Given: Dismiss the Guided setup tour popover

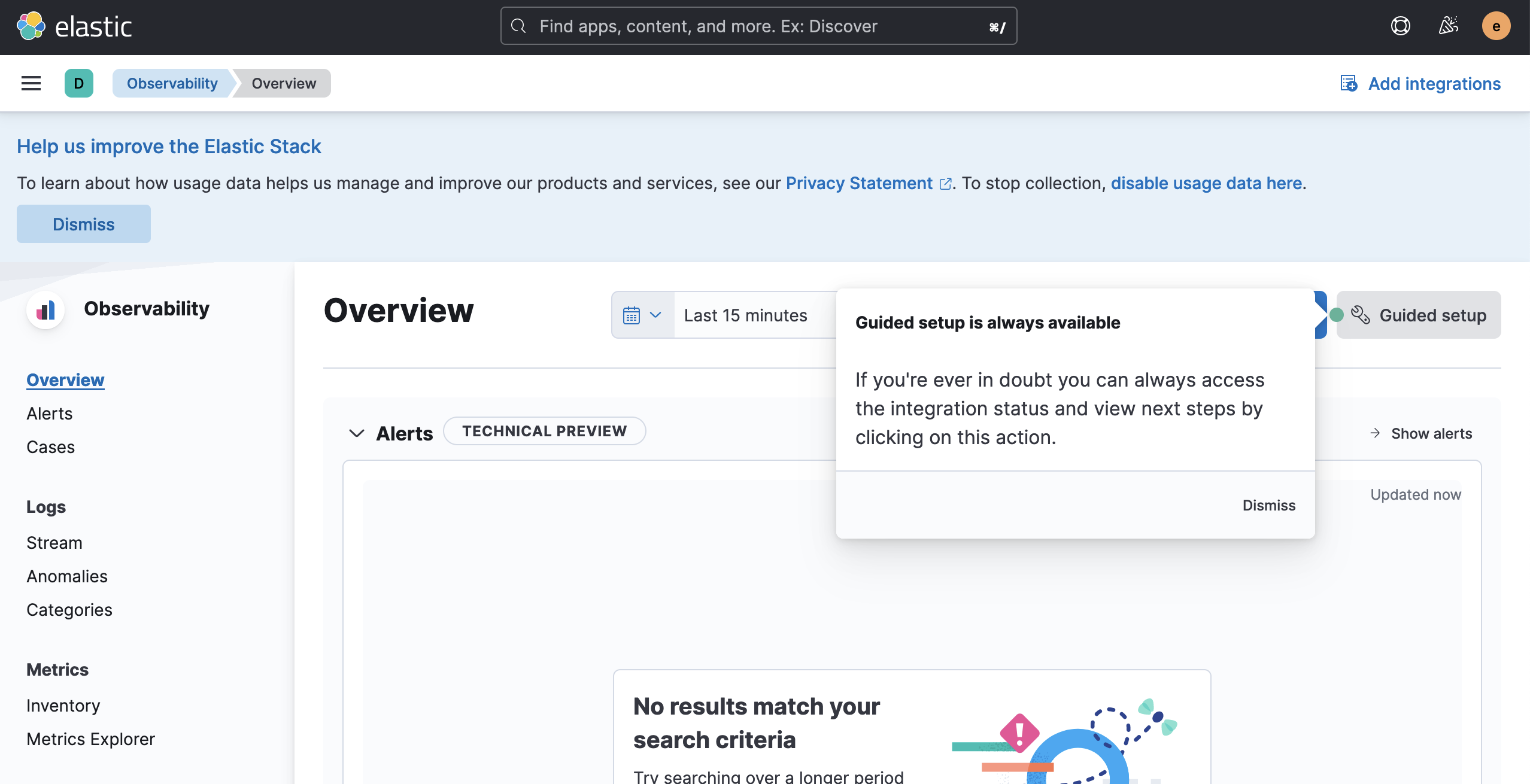Looking at the screenshot, I should [1268, 505].
